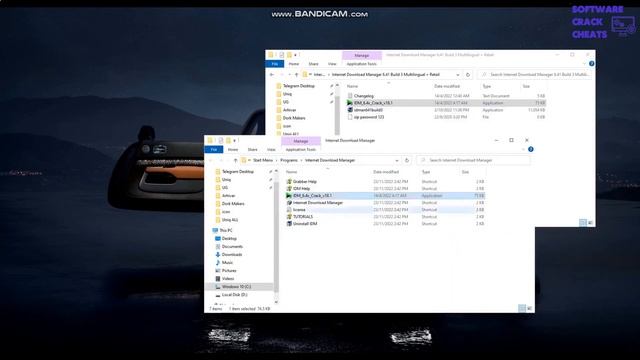Click Search Internet Download Manager field in front window
Screen dimensions: 640x360
(473, 160)
